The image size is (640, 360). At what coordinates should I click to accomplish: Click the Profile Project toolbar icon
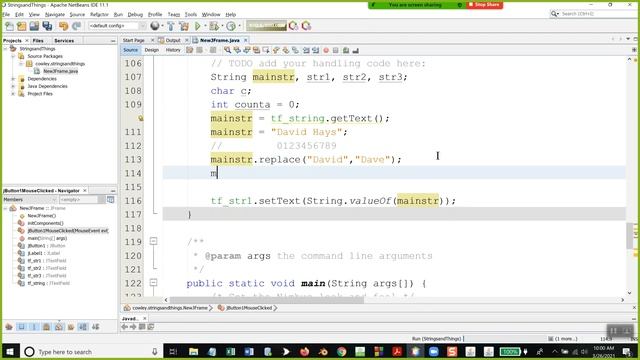coord(231,26)
